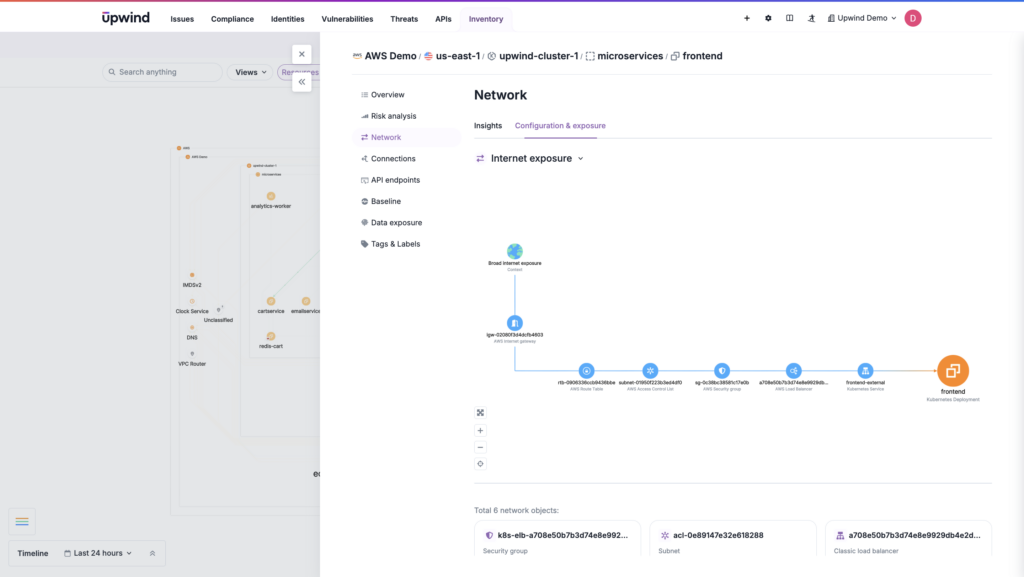The width and height of the screenshot is (1024, 577).
Task: Click the Search anything input field
Action: click(x=160, y=72)
